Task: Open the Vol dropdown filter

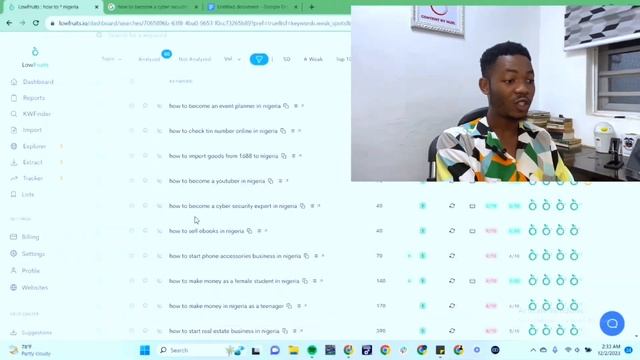Action: coord(232,59)
